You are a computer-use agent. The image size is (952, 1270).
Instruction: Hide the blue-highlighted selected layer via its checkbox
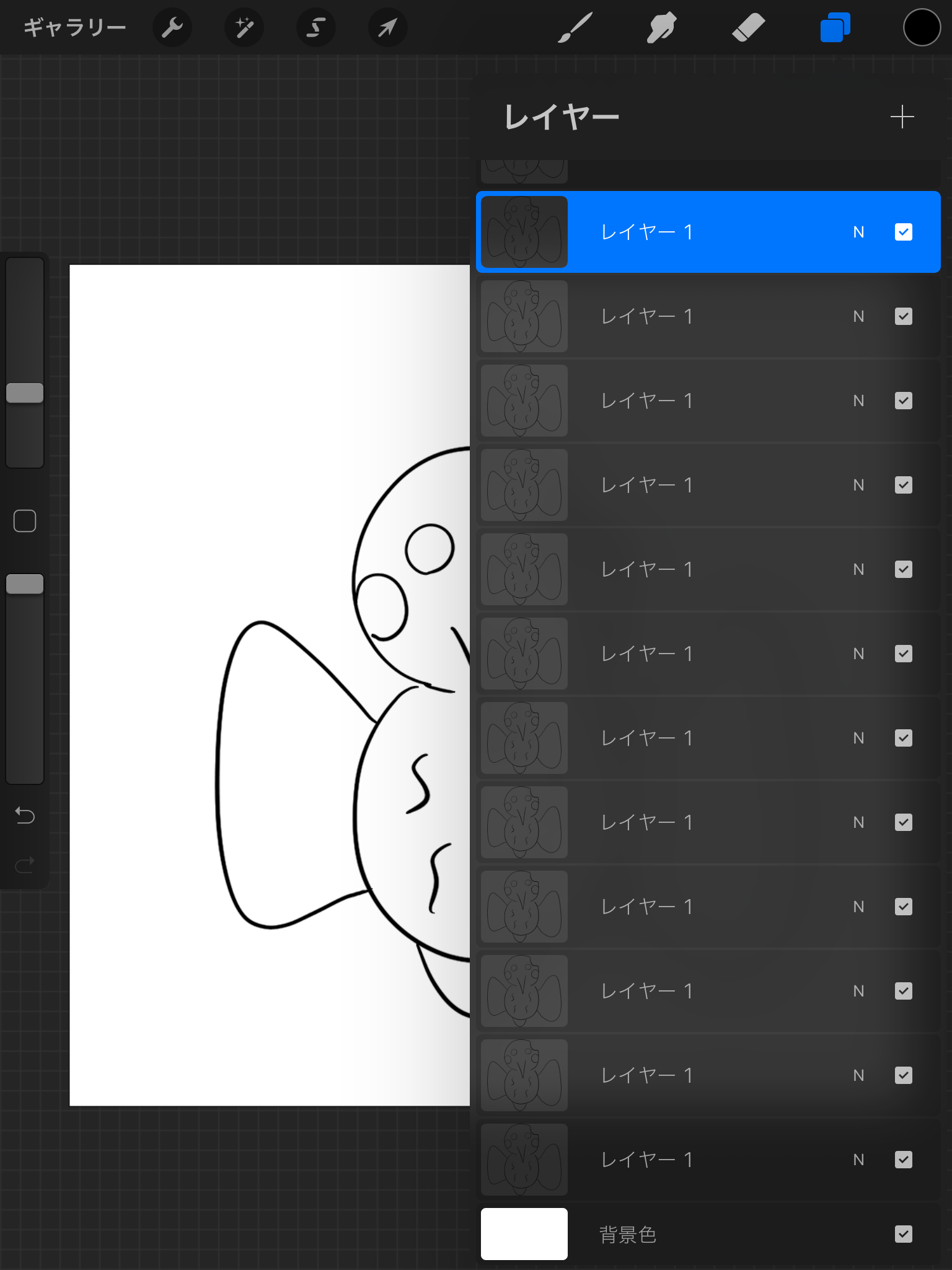[x=904, y=232]
